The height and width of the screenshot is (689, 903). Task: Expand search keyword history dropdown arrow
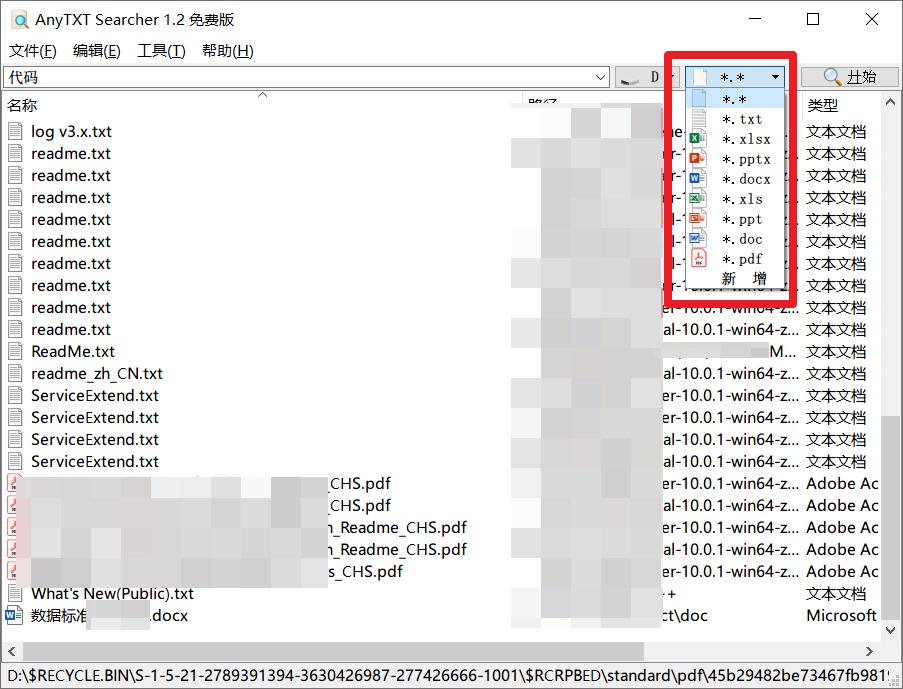pos(601,77)
